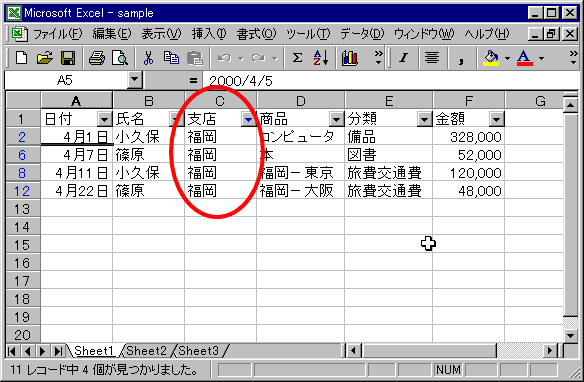Screen dimensions: 584x382
Task: Open the 編集 menu
Action: click(x=112, y=34)
